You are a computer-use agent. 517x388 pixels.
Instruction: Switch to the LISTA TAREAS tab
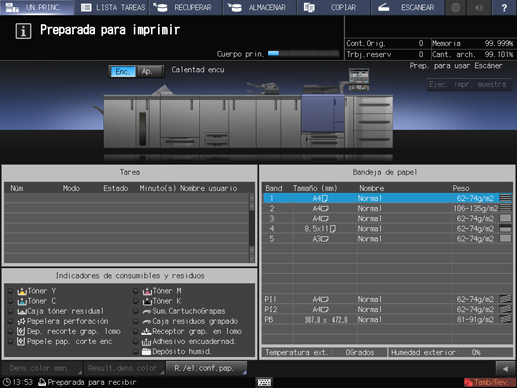(113, 7)
